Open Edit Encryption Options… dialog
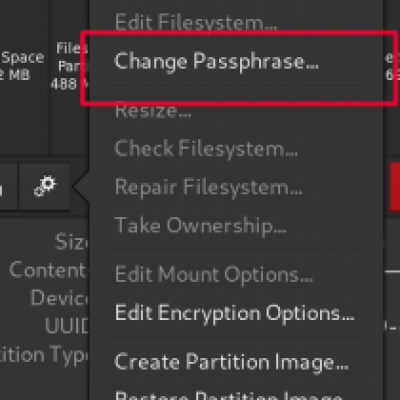Screen dimensions: 400x400 coord(235,313)
